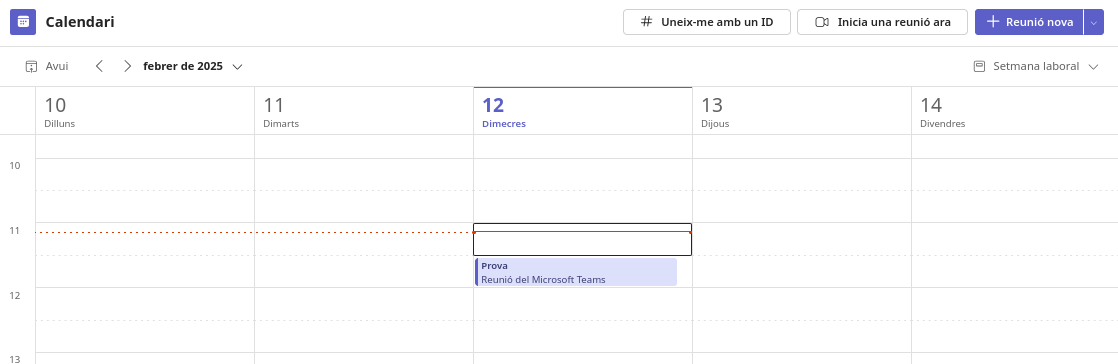Click the purple Calendari app icon
The height and width of the screenshot is (364, 1118).
coord(23,21)
